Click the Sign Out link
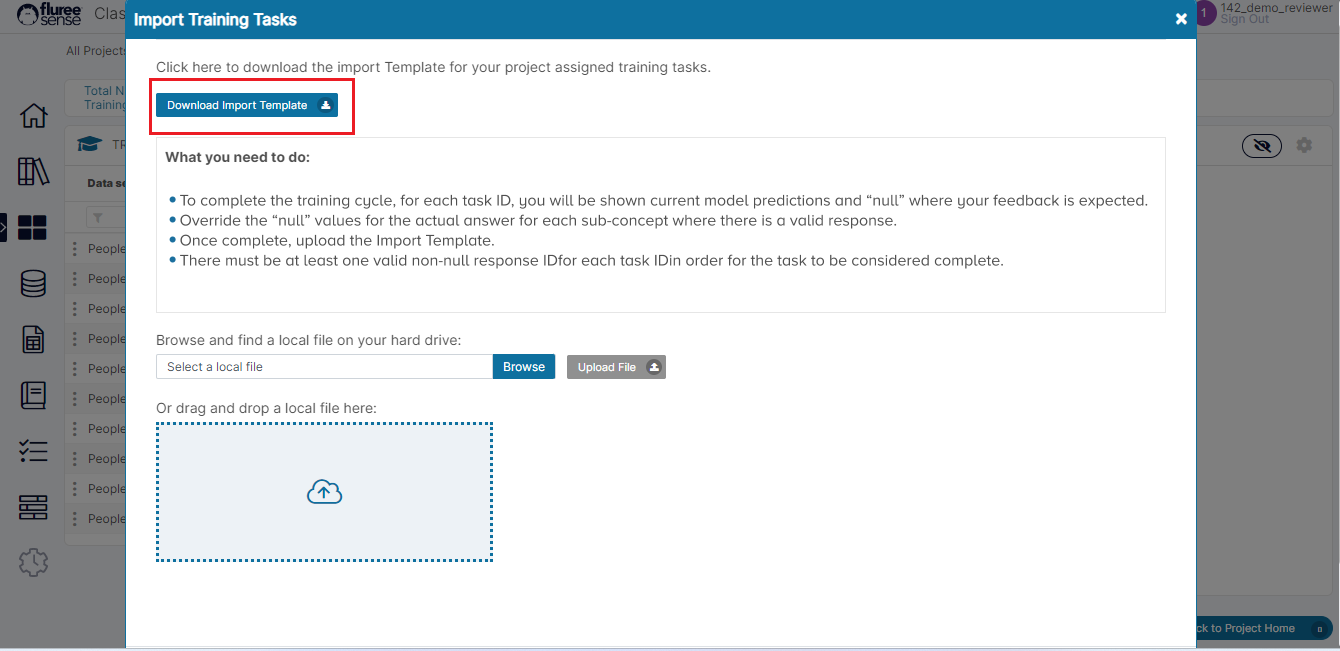 [1244, 20]
